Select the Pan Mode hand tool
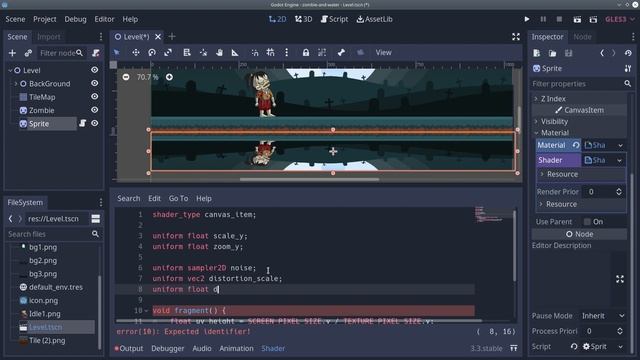Screen dimensions: 640x360 pos(219,52)
